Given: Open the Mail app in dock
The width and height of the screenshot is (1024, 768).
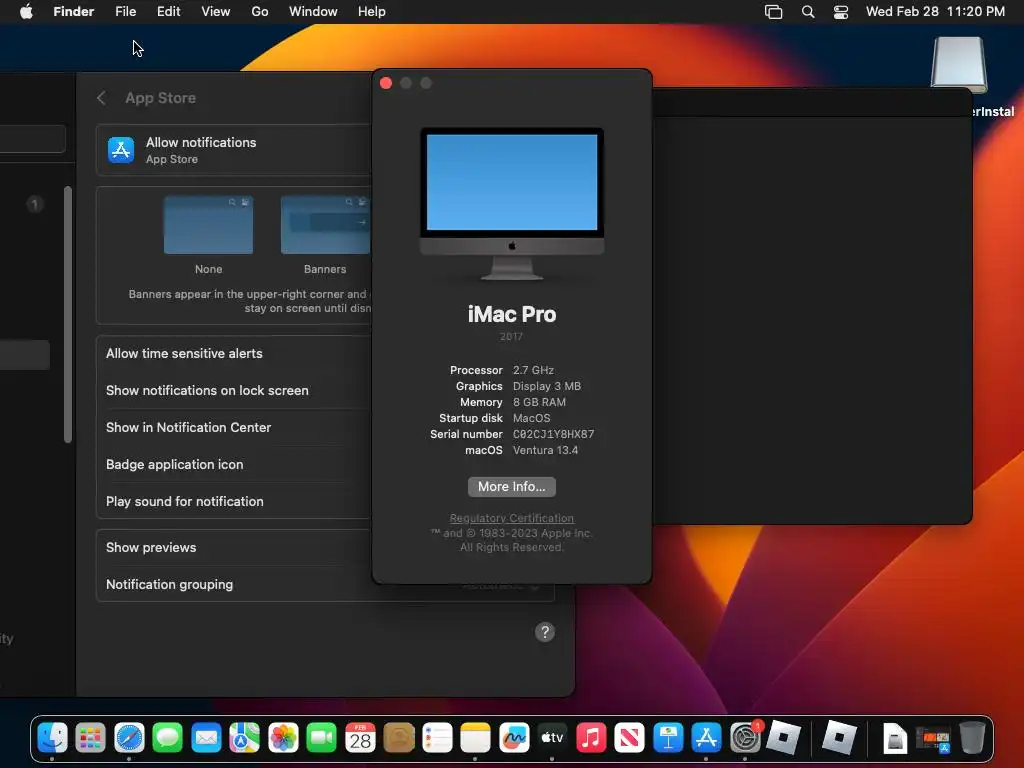Looking at the screenshot, I should (206, 738).
